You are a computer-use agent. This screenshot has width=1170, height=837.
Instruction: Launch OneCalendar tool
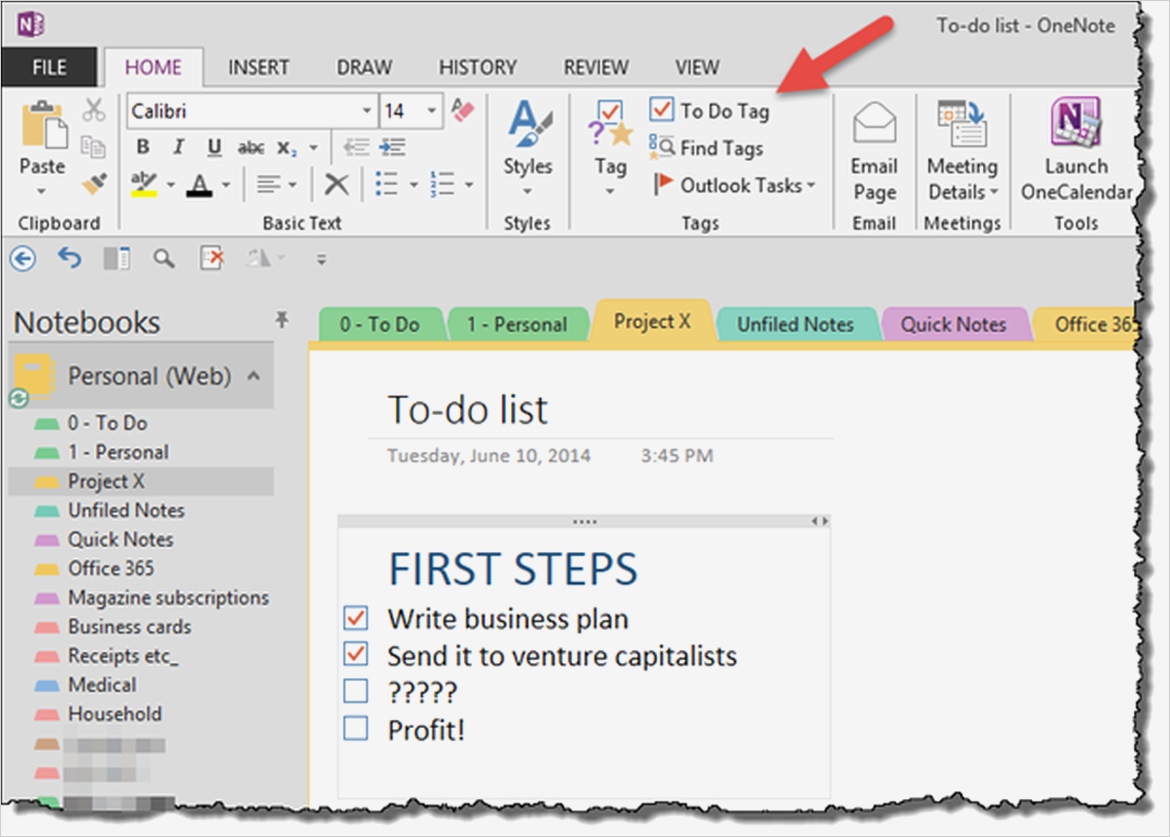click(x=1076, y=150)
